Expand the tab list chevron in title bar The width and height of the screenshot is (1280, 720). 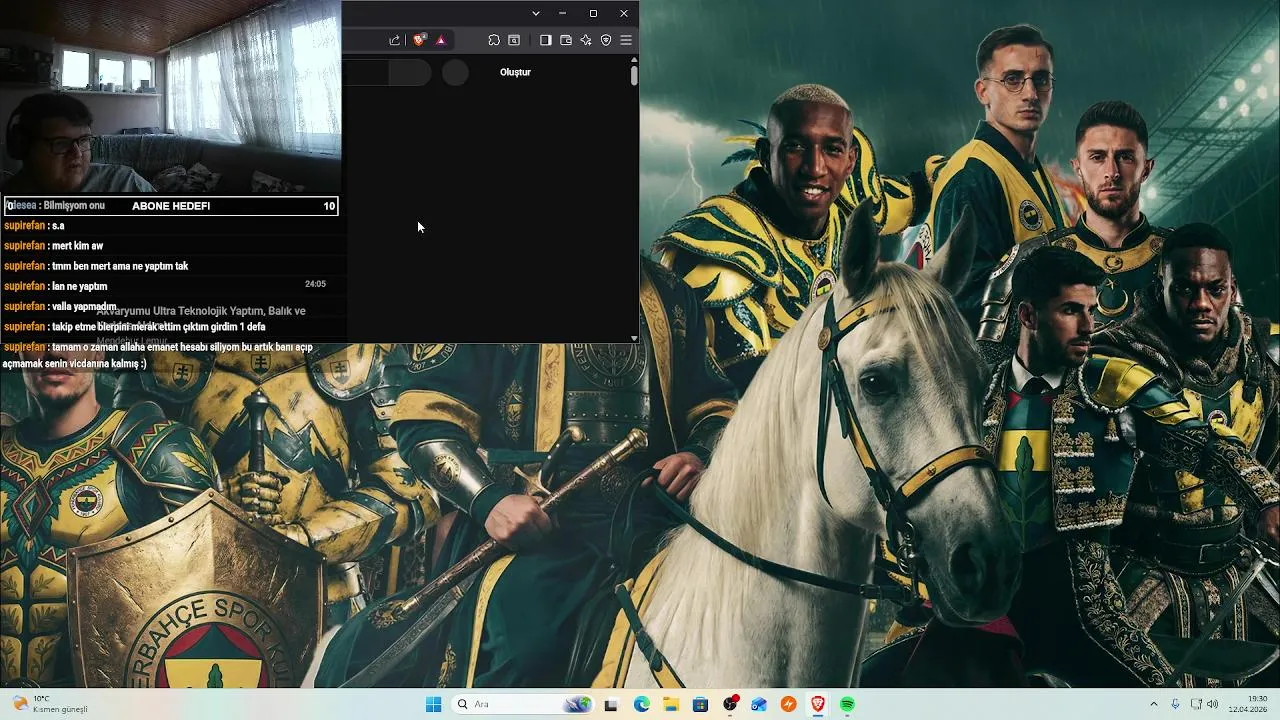coord(536,13)
